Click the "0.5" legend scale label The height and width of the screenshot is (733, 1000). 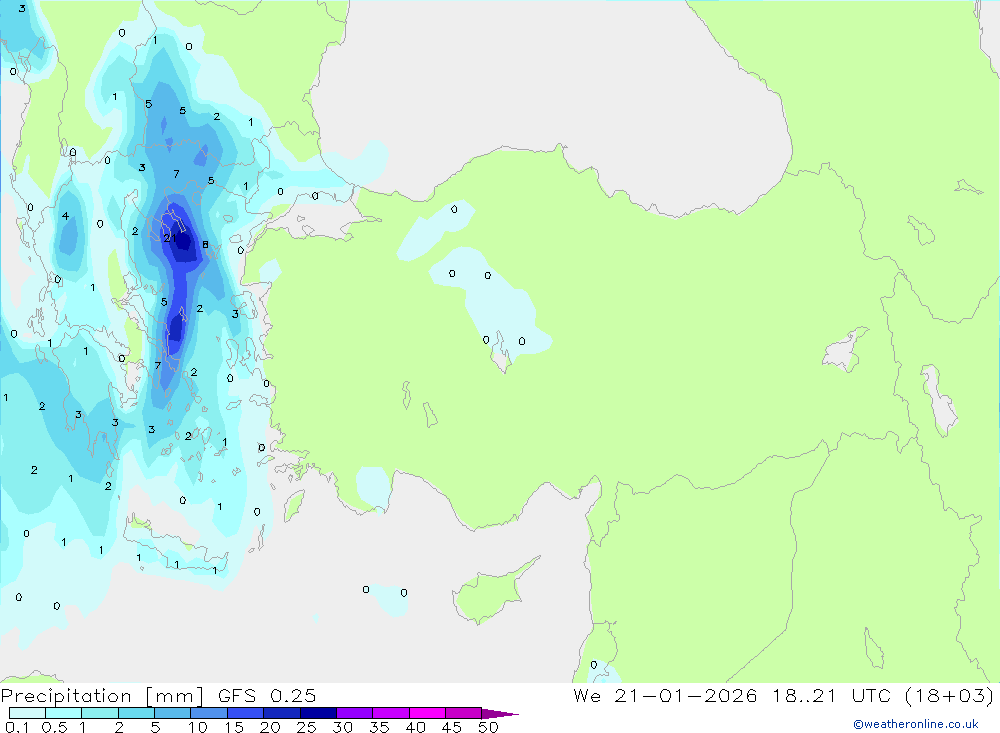click(x=54, y=727)
